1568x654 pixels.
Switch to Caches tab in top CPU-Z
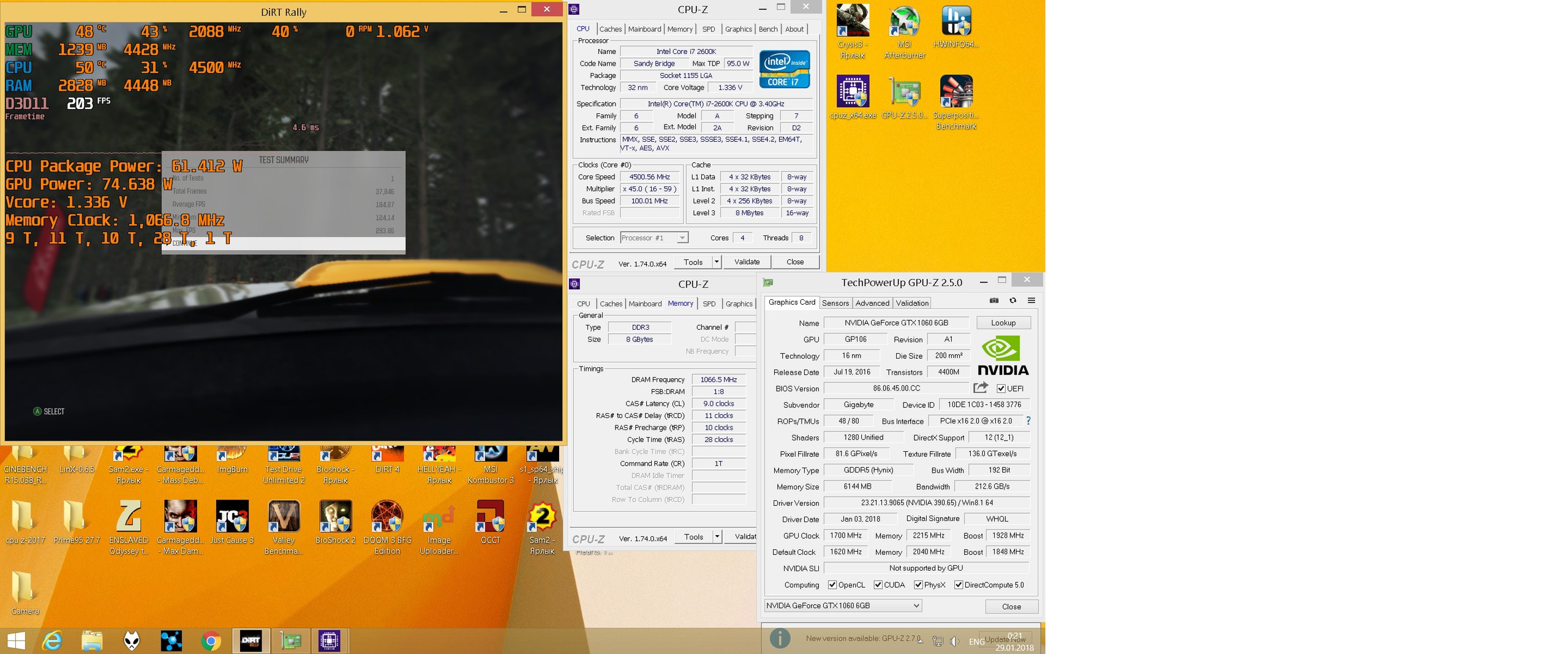[610, 29]
